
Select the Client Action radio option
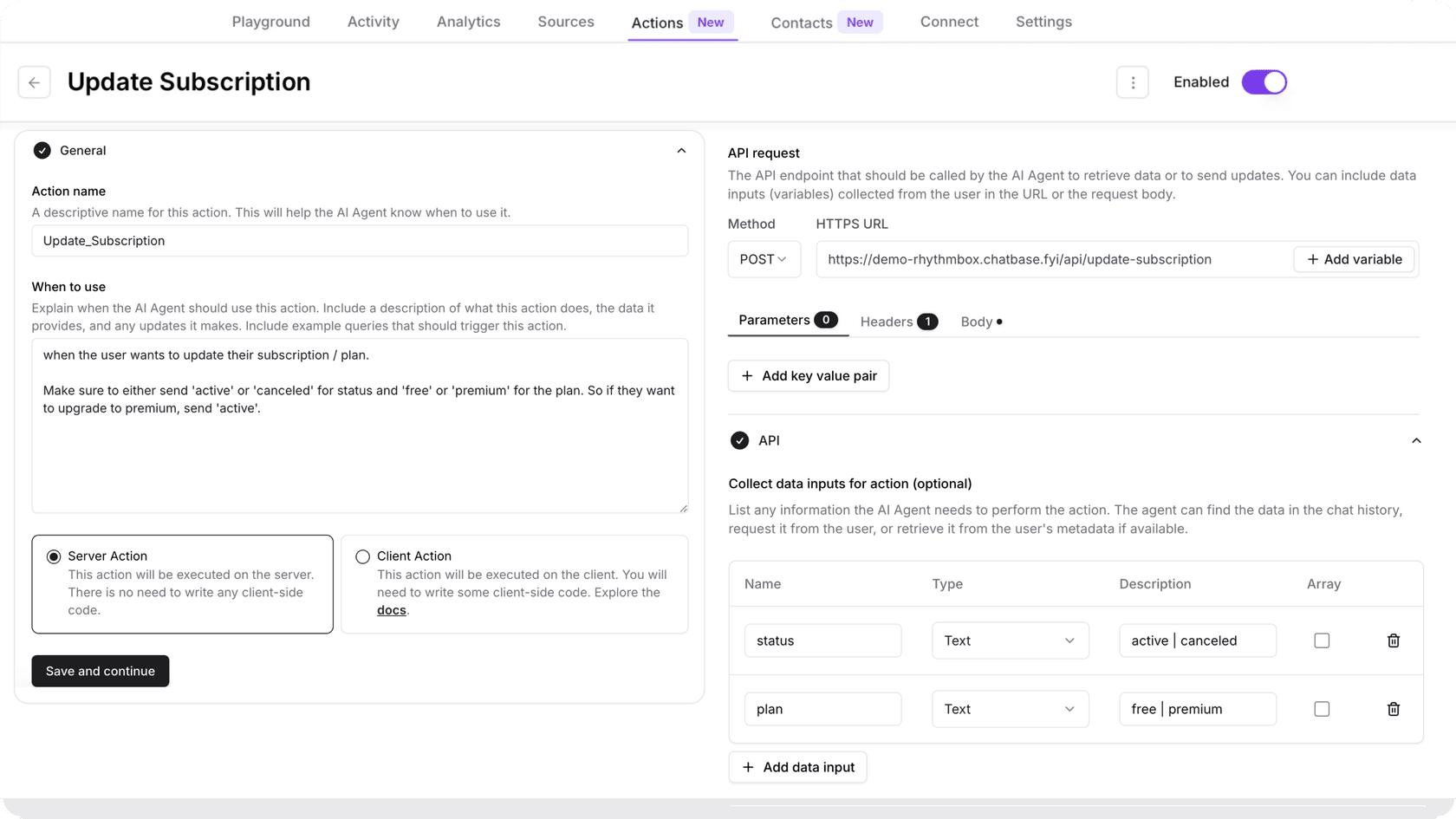coord(362,556)
